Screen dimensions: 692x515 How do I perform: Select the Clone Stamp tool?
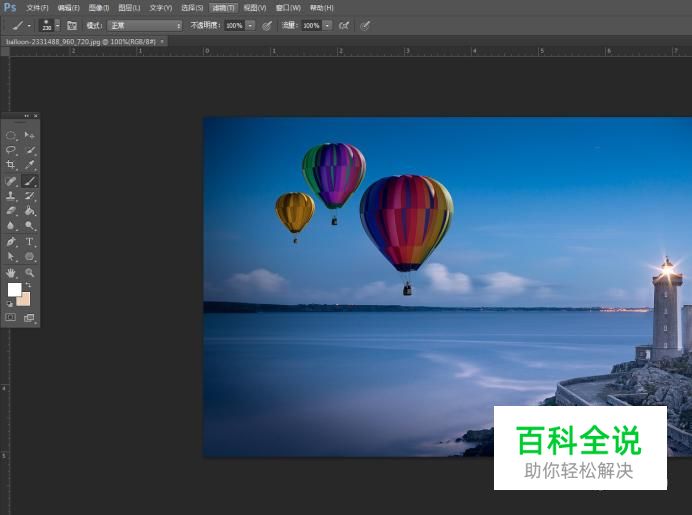tap(11, 196)
